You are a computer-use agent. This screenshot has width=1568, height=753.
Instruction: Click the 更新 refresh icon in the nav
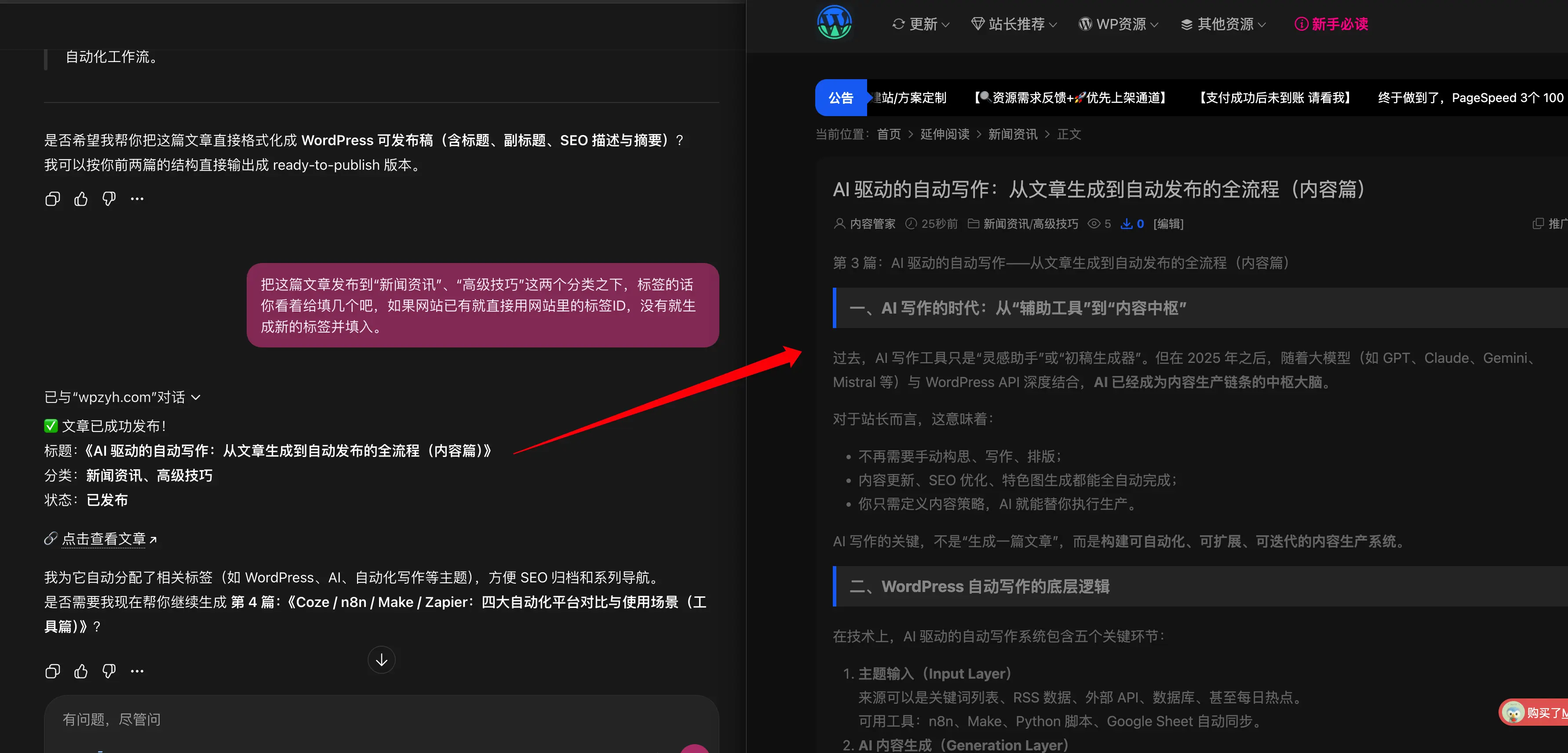898,24
